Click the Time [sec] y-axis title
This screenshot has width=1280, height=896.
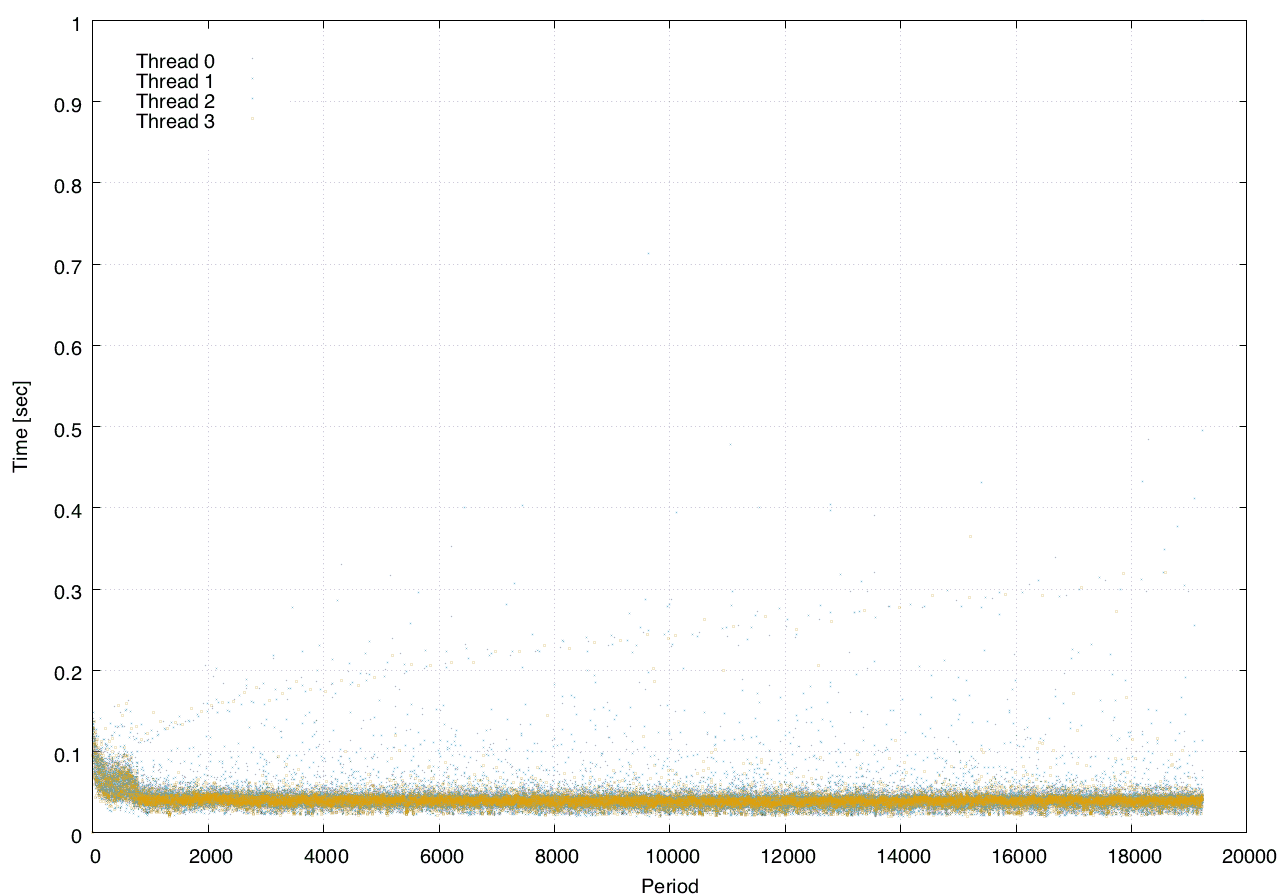pyautogui.click(x=21, y=427)
